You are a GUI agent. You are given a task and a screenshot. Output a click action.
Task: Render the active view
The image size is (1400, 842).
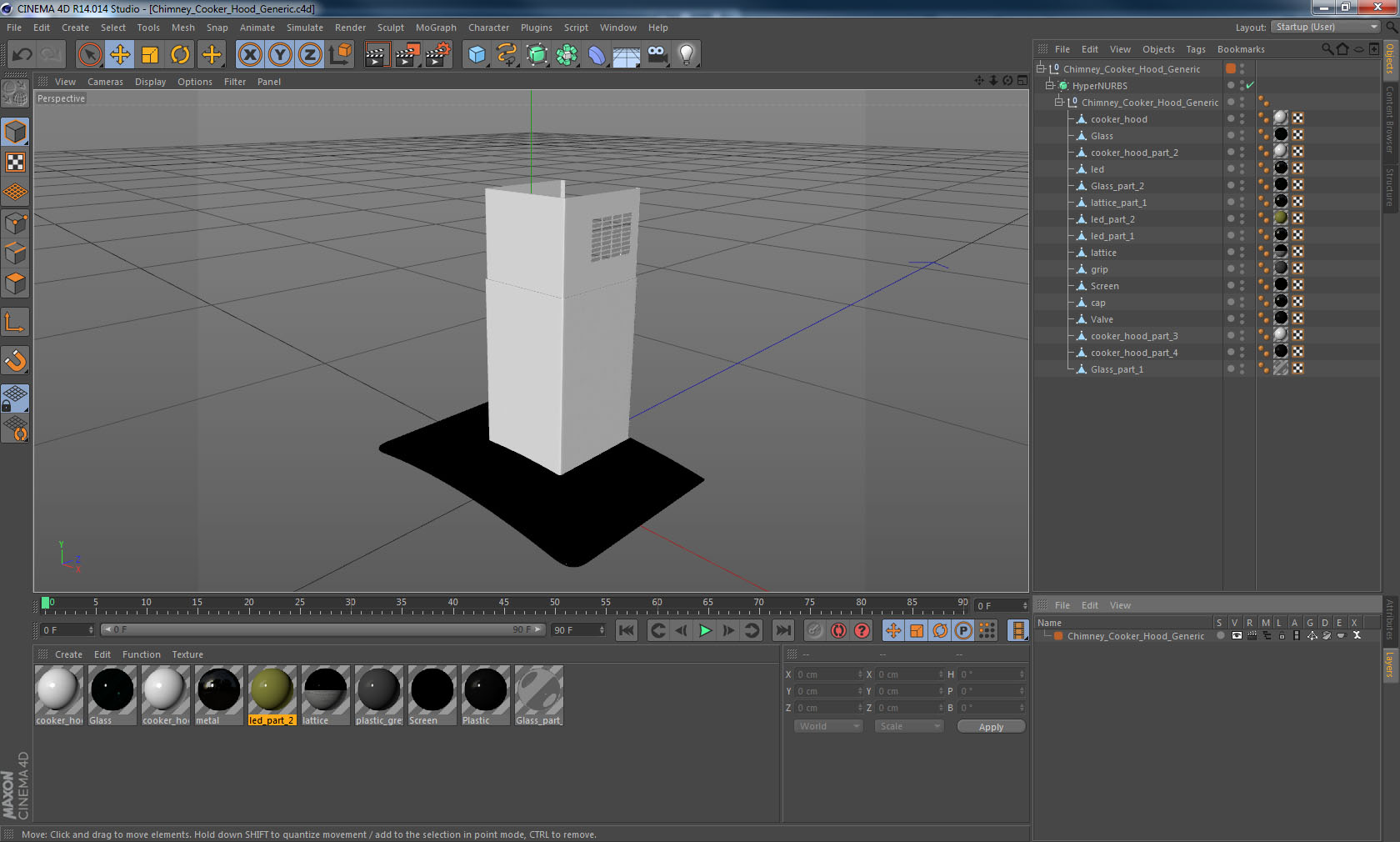(x=377, y=55)
